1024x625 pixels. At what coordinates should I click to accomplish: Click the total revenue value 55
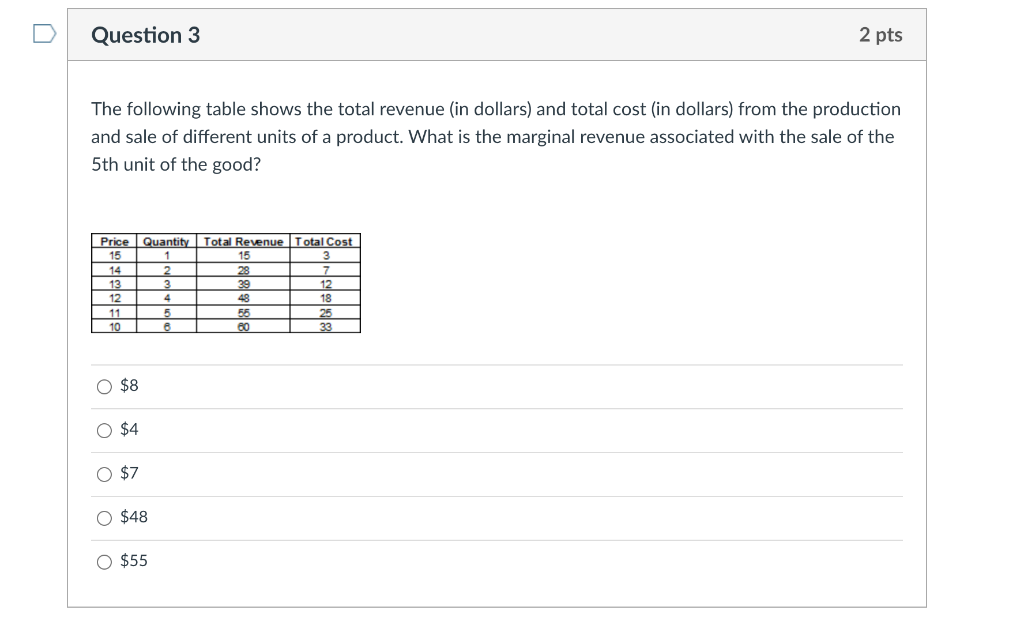tap(244, 313)
